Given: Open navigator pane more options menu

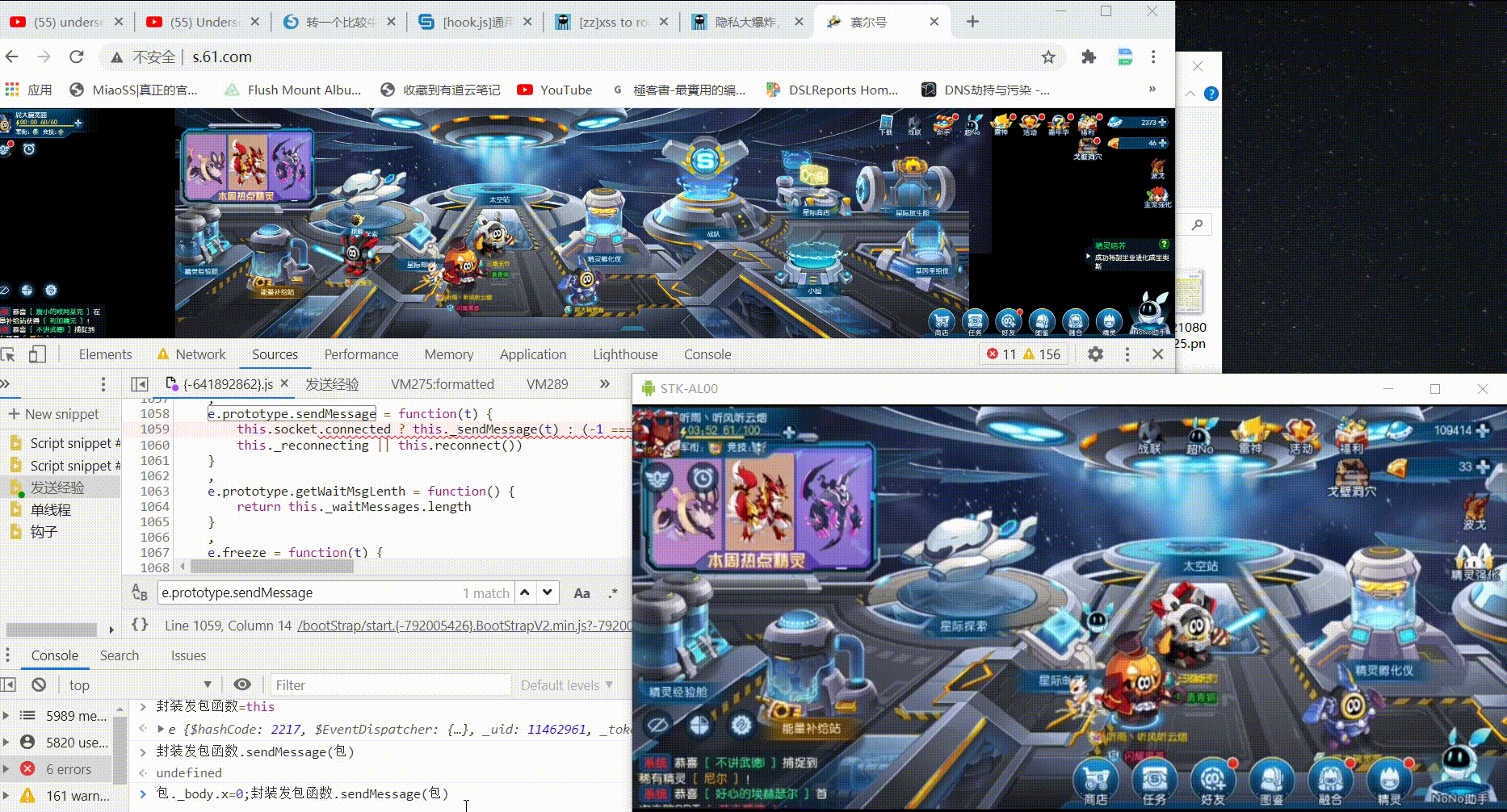Looking at the screenshot, I should point(103,384).
